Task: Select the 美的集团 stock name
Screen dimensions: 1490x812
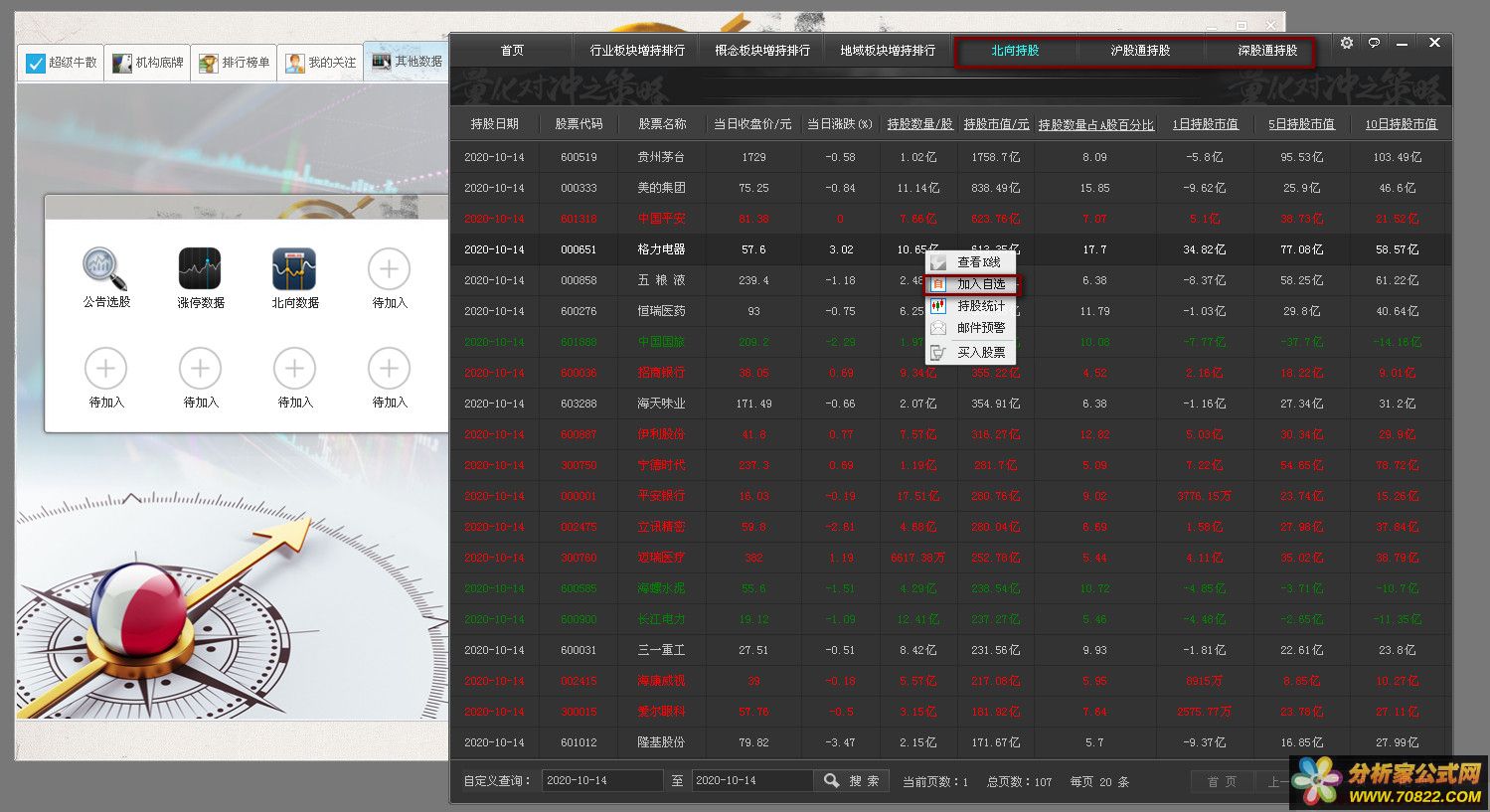Action: point(661,188)
